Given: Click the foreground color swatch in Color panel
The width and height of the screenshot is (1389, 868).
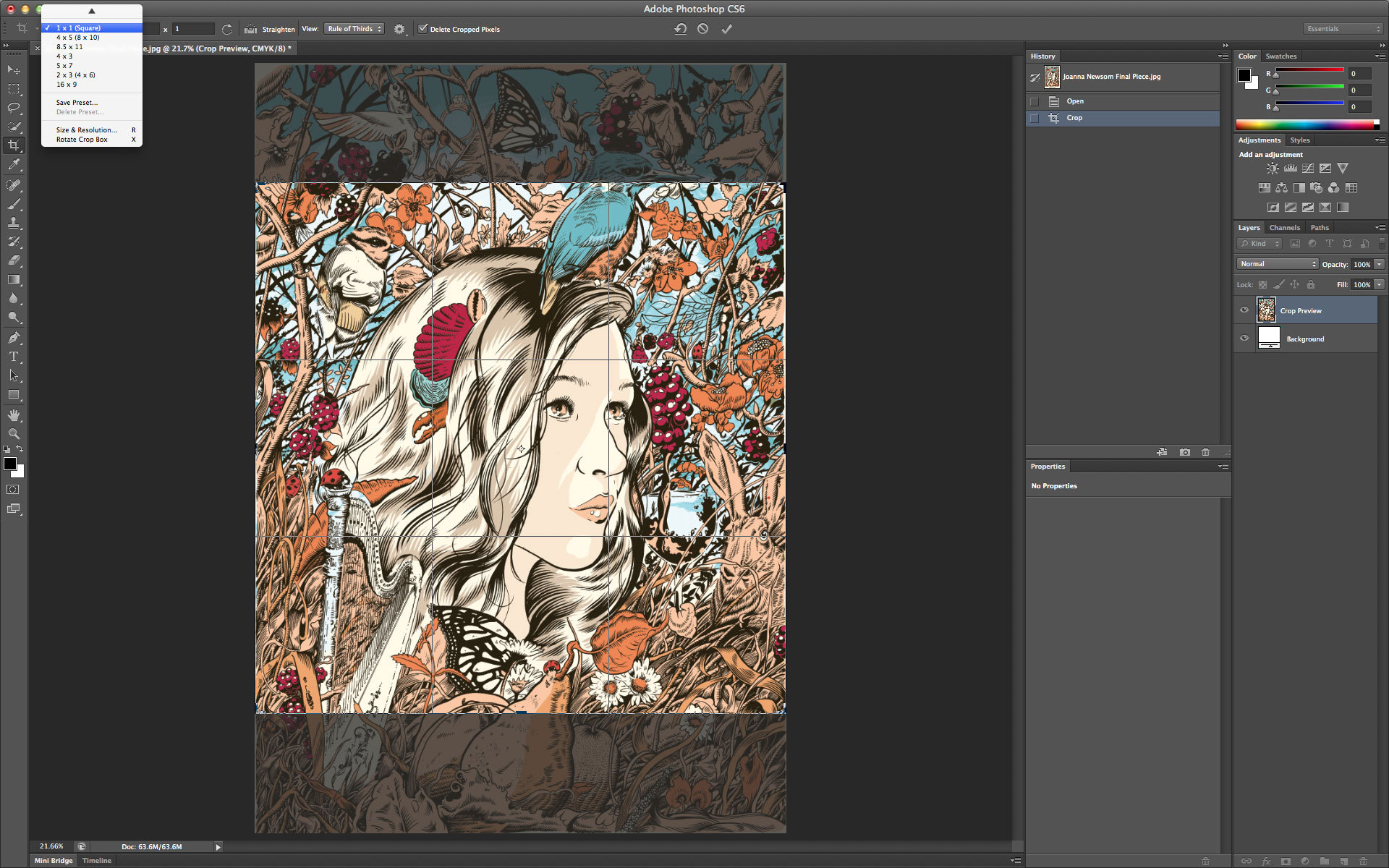Looking at the screenshot, I should tap(1244, 75).
